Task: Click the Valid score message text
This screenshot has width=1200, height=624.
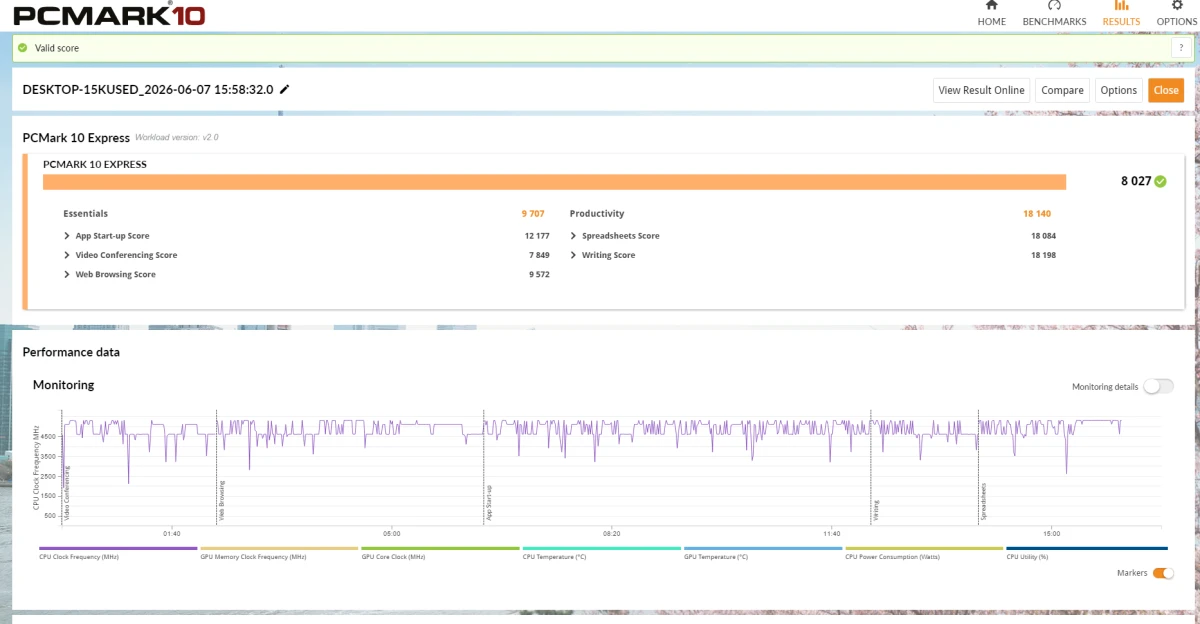Action: click(x=57, y=48)
